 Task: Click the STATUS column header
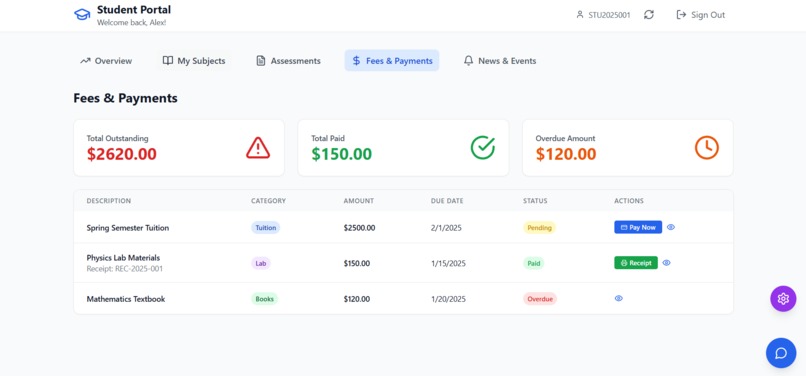(x=535, y=201)
